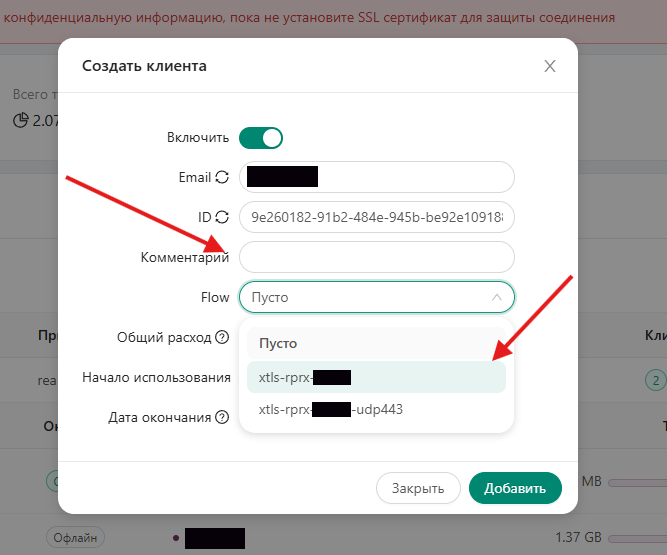Choose the xtls-rprx udp443 flow option
This screenshot has height=555, width=667.
[x=376, y=409]
